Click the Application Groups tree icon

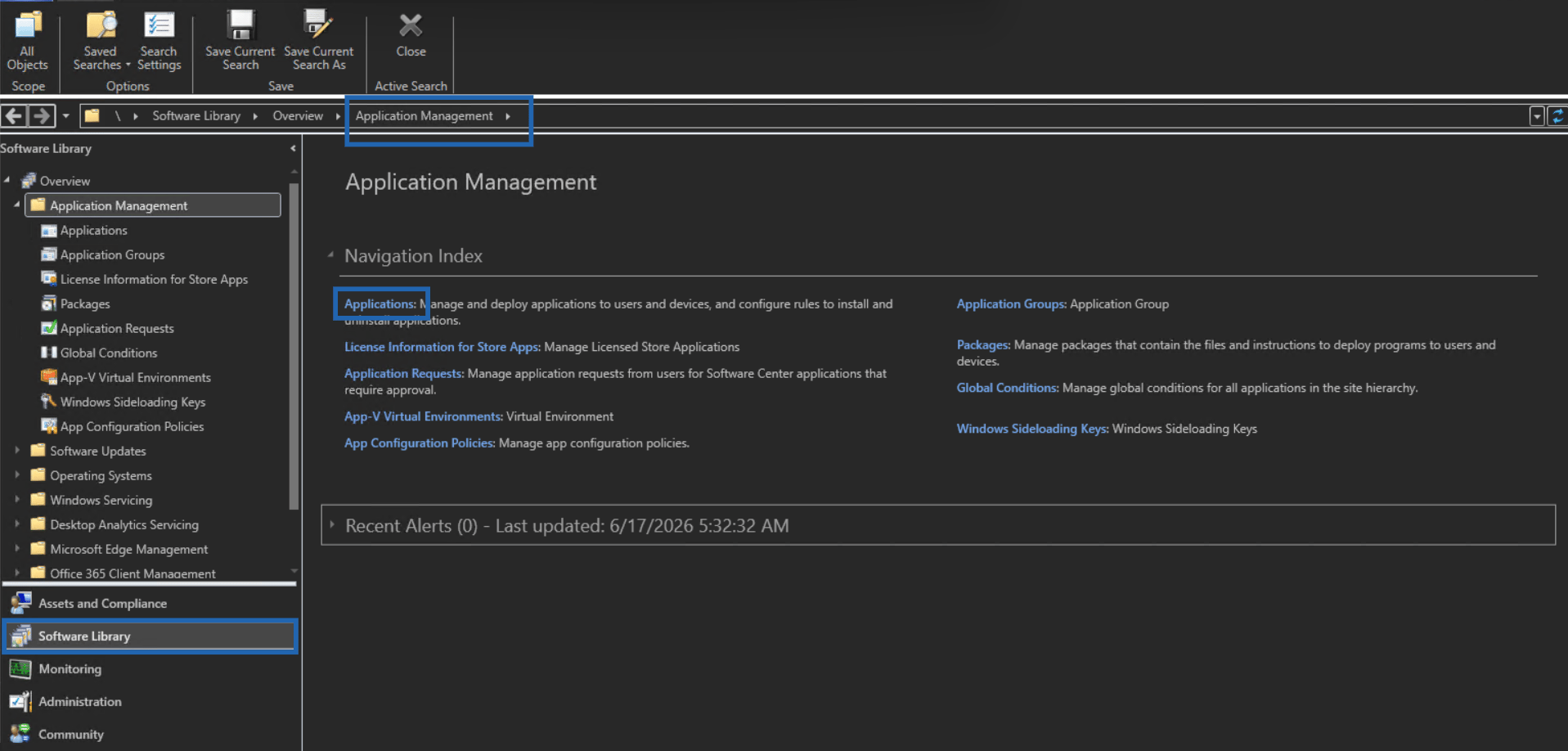point(49,254)
